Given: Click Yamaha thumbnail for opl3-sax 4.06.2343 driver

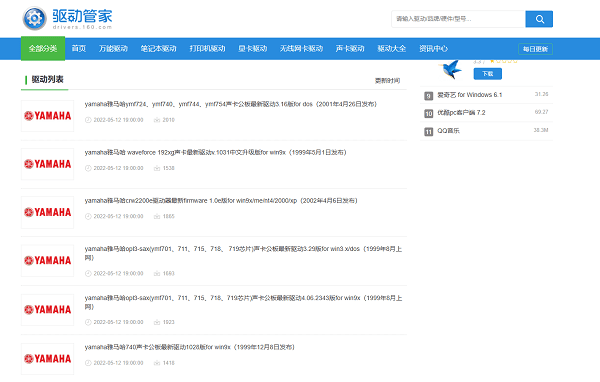Looking at the screenshot, I should [47, 309].
